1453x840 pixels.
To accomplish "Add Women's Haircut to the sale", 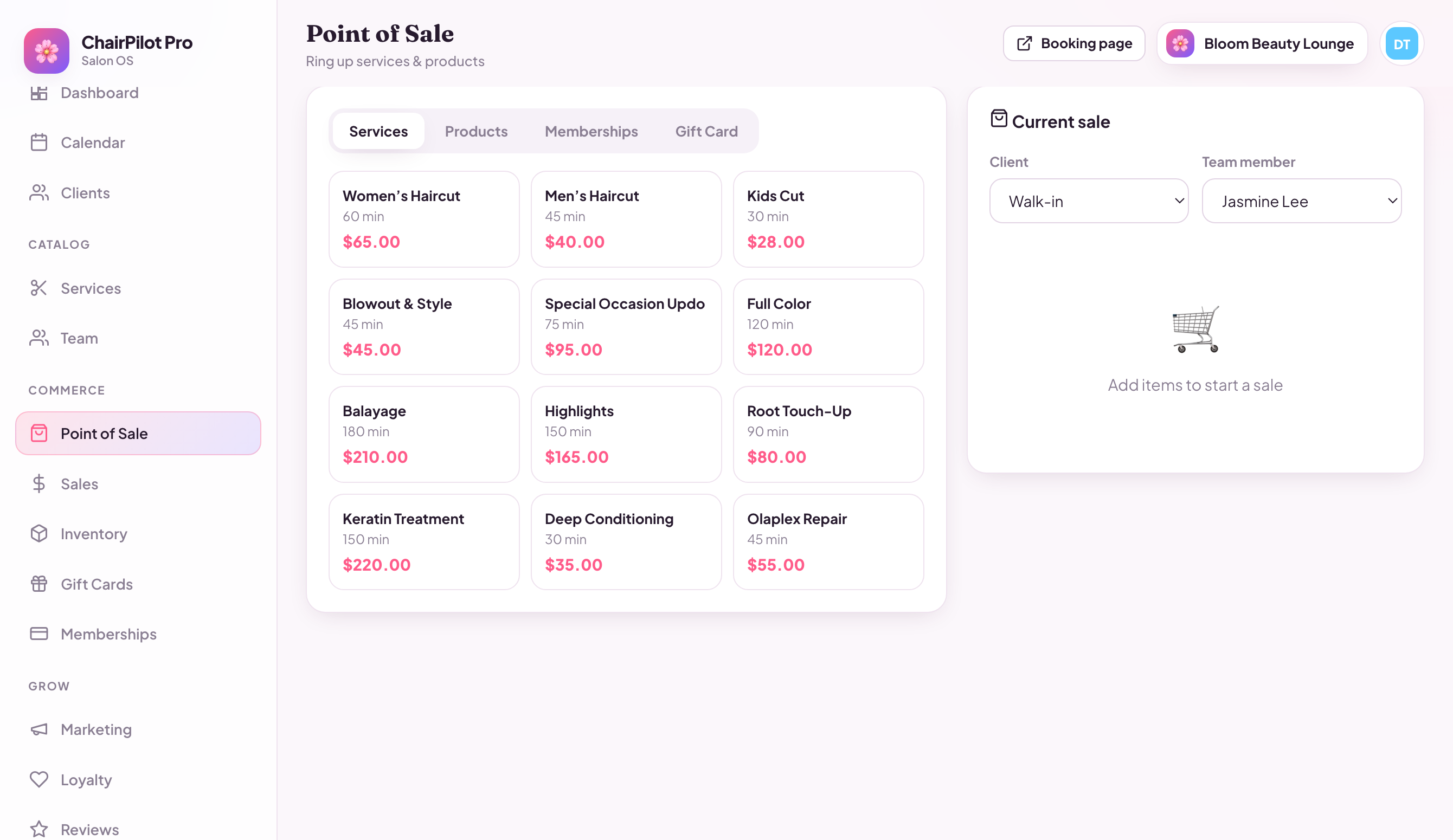I will (424, 219).
